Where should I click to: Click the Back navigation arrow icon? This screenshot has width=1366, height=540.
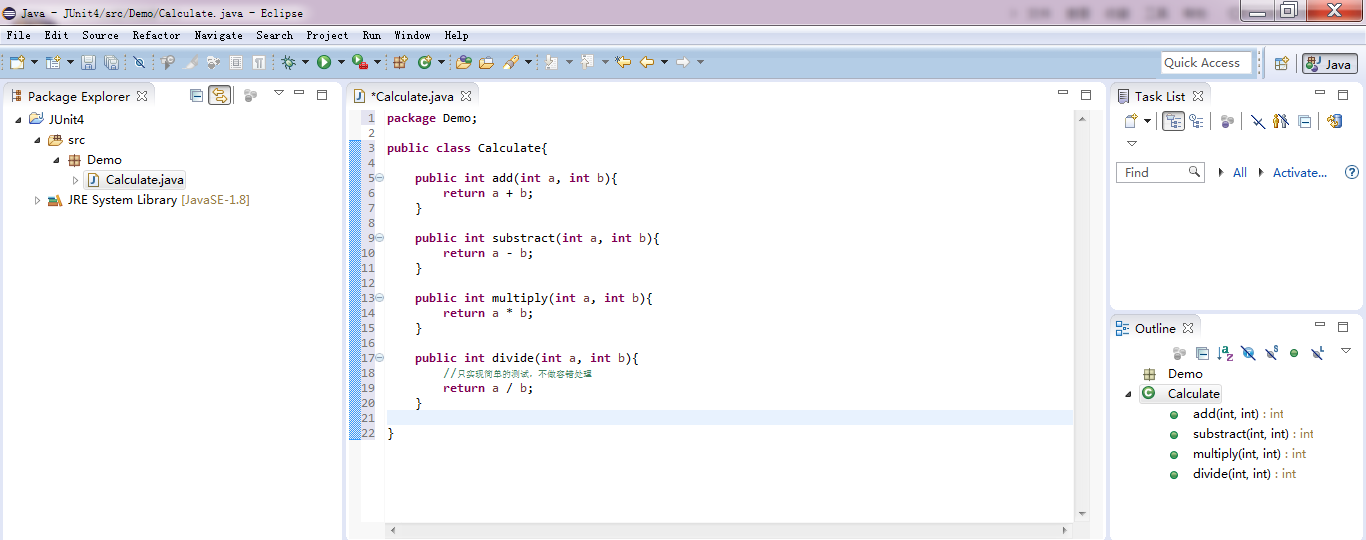pos(647,62)
